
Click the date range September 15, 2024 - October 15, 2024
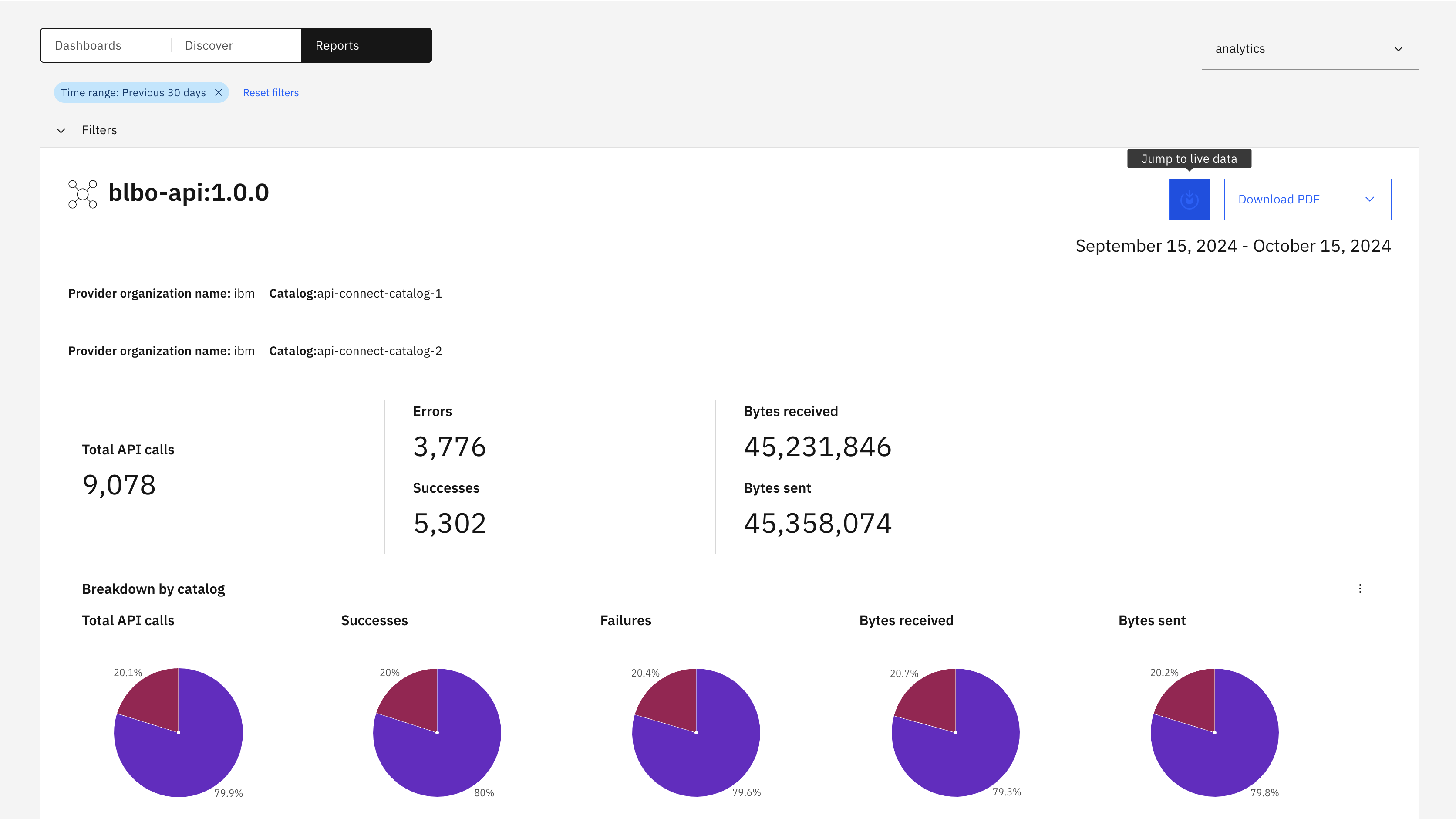[1234, 246]
